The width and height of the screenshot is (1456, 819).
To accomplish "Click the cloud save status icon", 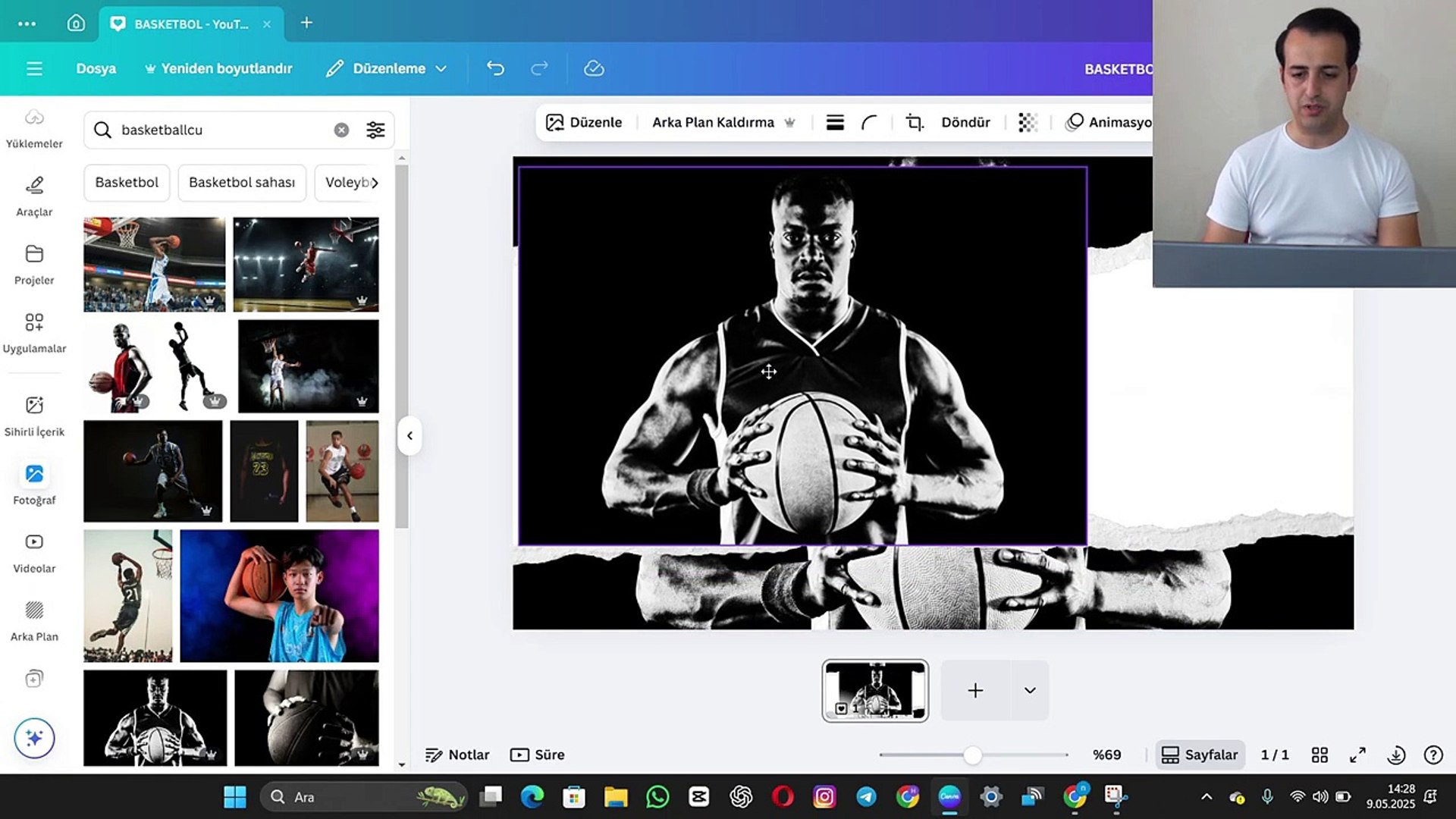I will [x=594, y=68].
